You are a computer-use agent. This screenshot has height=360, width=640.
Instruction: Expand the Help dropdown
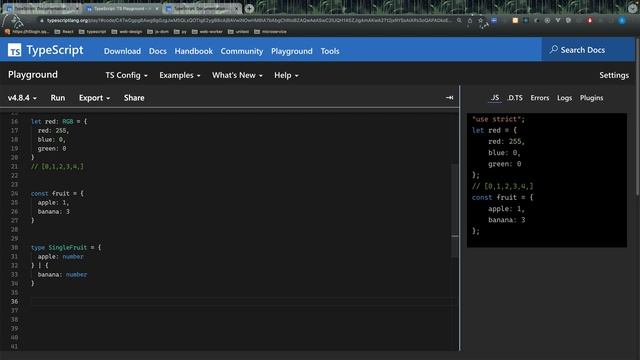[x=286, y=75]
